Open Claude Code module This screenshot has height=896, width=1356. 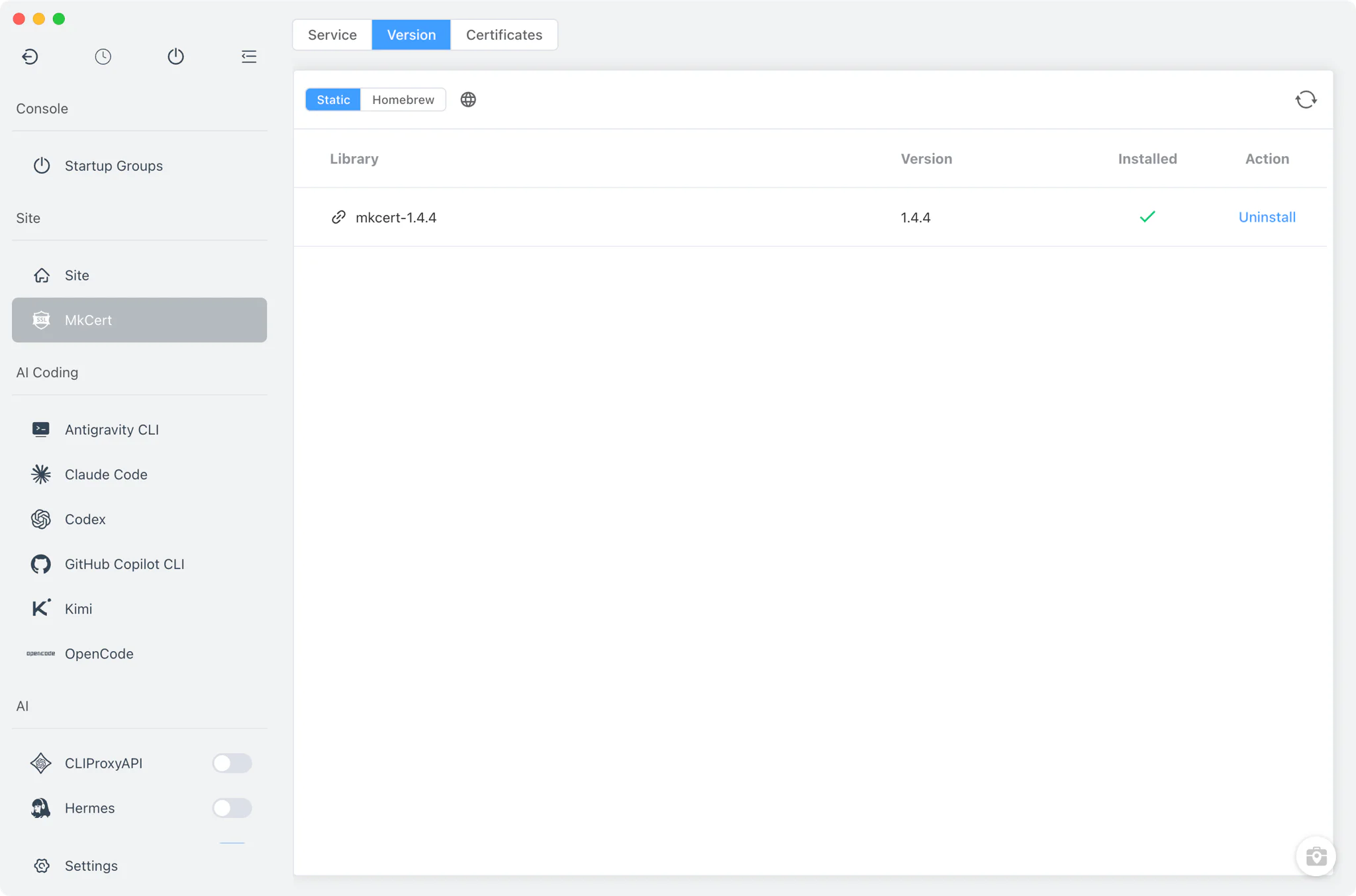click(x=139, y=474)
